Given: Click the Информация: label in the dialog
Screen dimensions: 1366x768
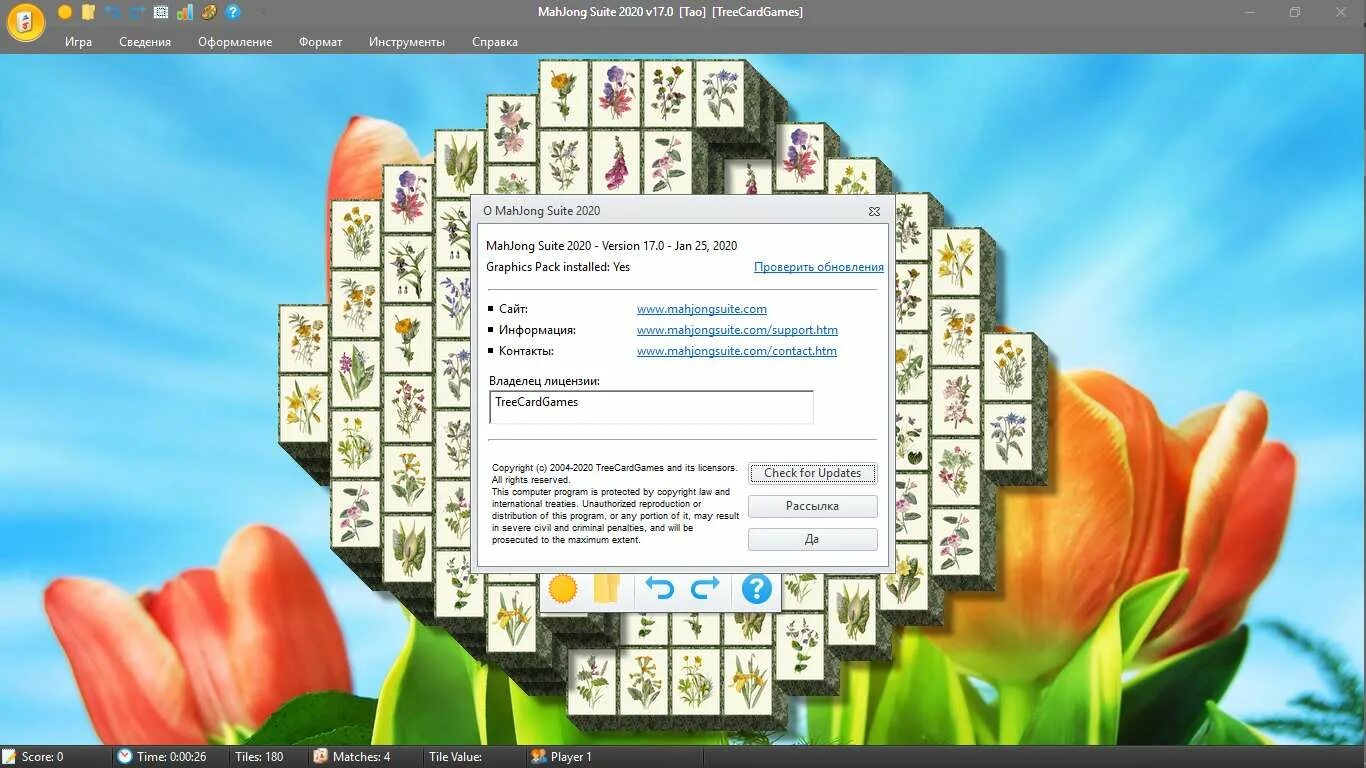Looking at the screenshot, I should pos(537,330).
